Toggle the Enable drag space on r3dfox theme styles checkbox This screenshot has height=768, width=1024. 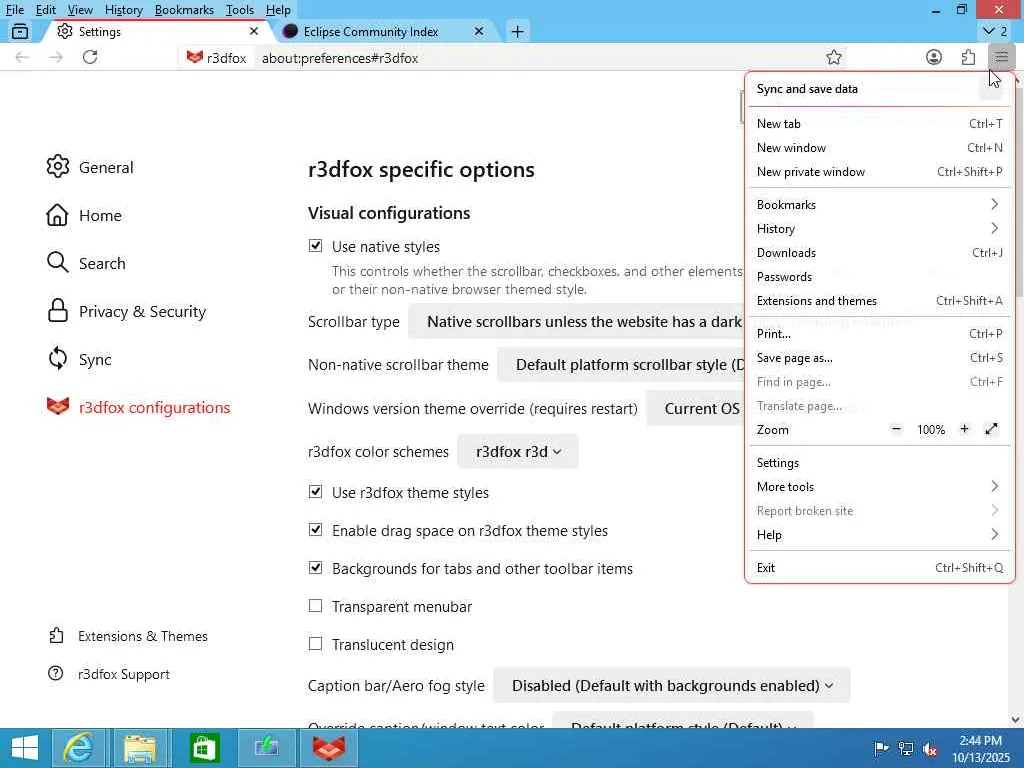pyautogui.click(x=315, y=530)
